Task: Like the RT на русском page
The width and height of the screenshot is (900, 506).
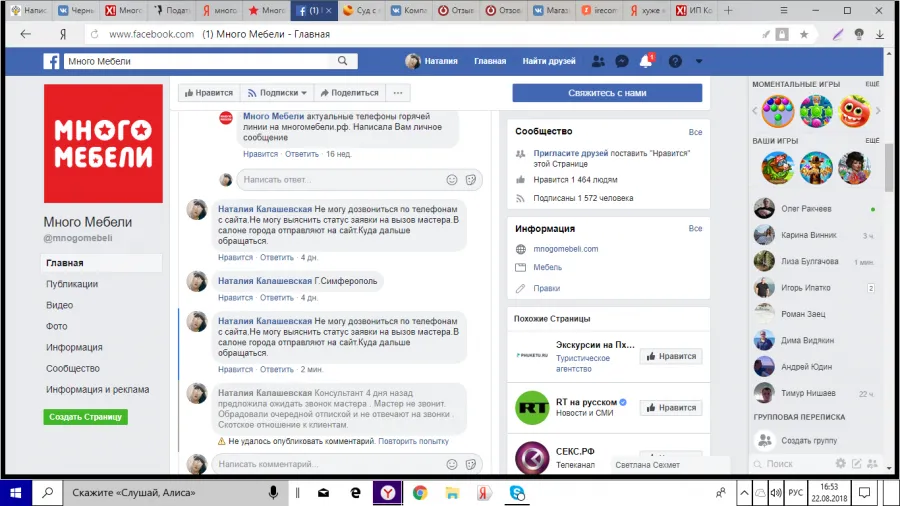Action: click(x=671, y=408)
